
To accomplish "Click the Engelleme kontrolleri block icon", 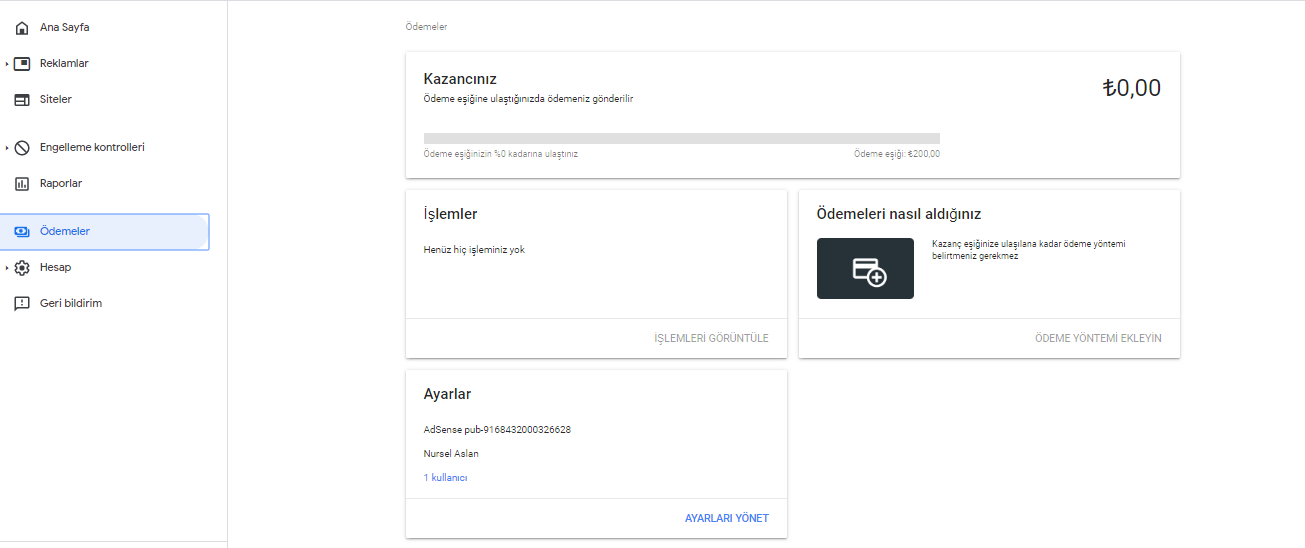I will [x=22, y=148].
